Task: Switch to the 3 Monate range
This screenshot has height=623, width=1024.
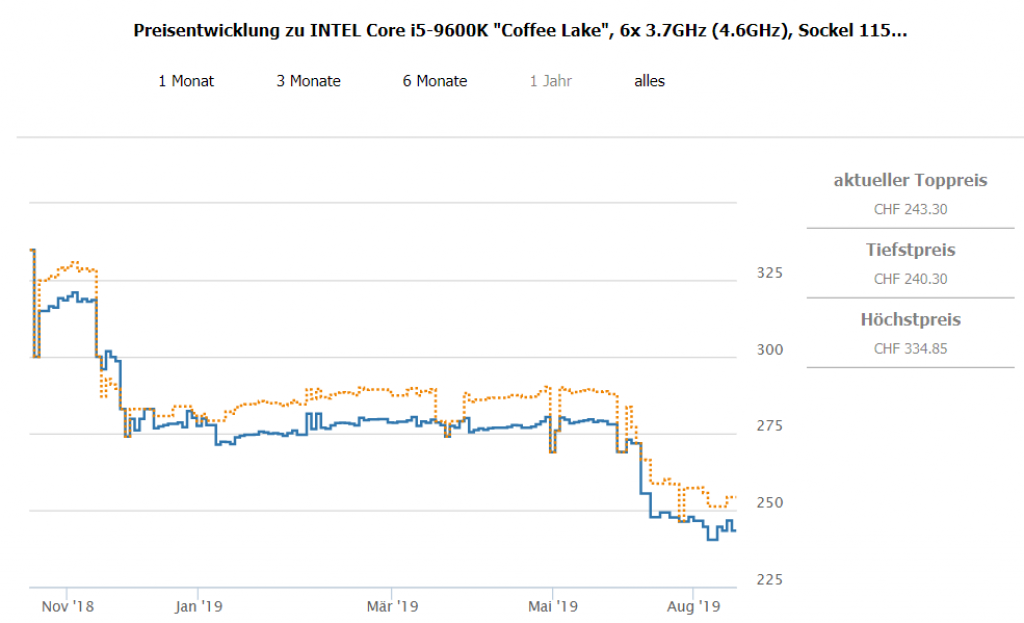Action: (308, 81)
